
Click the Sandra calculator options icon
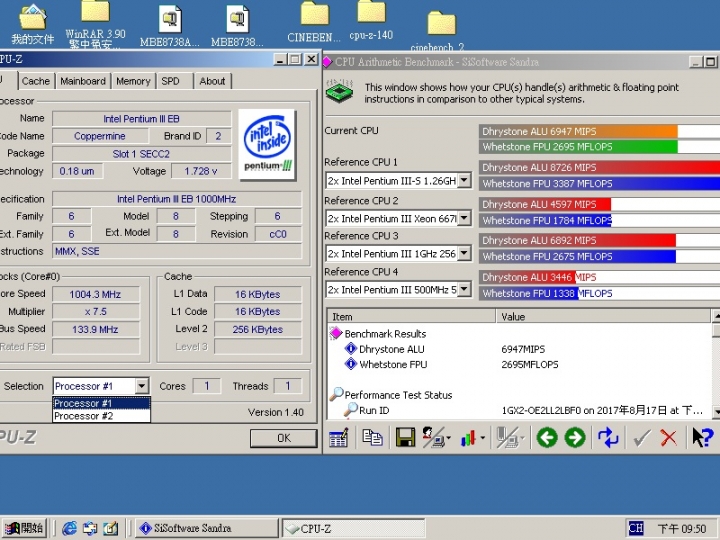click(339, 437)
